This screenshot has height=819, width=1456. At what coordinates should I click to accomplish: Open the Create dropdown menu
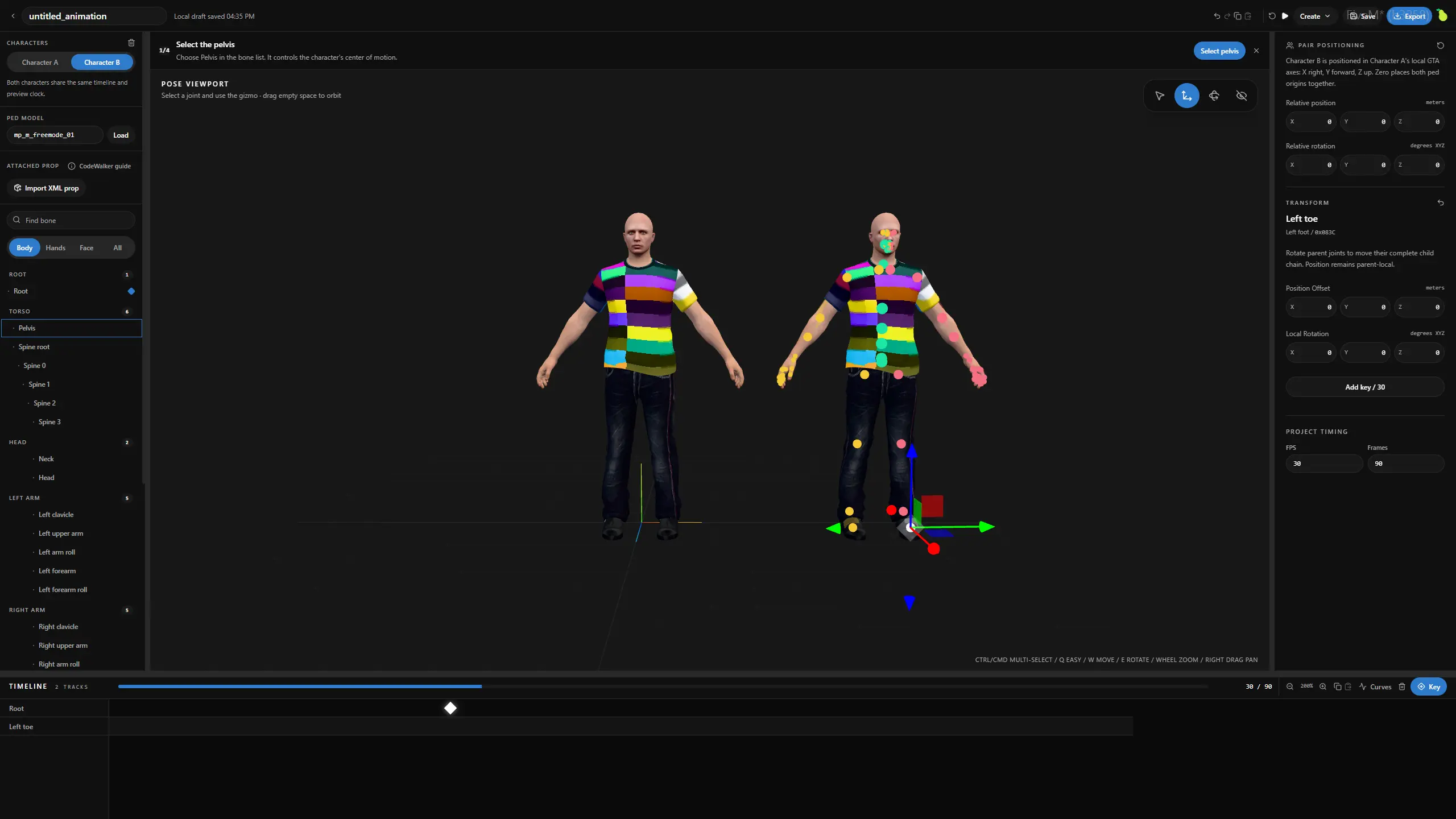click(1314, 16)
